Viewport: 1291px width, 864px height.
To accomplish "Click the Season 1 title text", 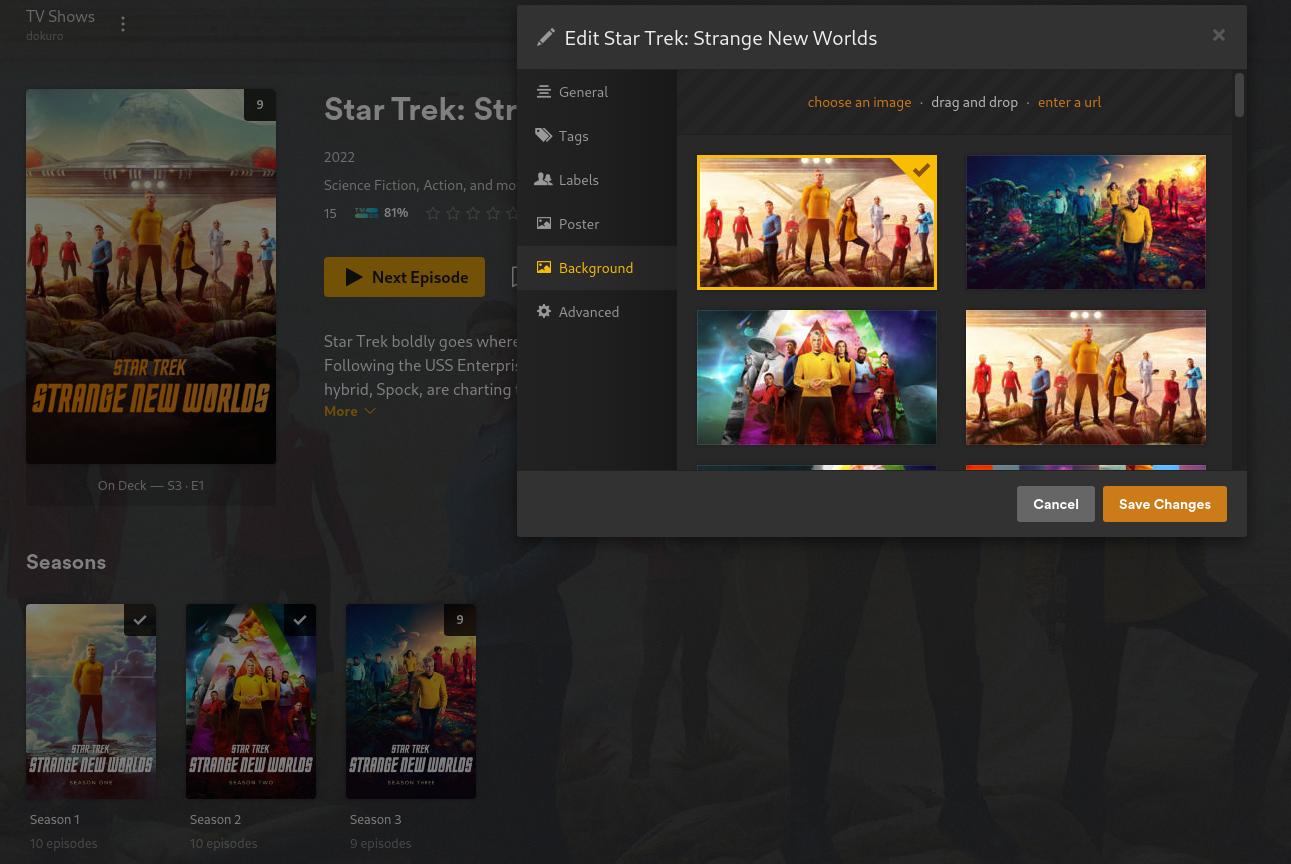I will (x=55, y=819).
